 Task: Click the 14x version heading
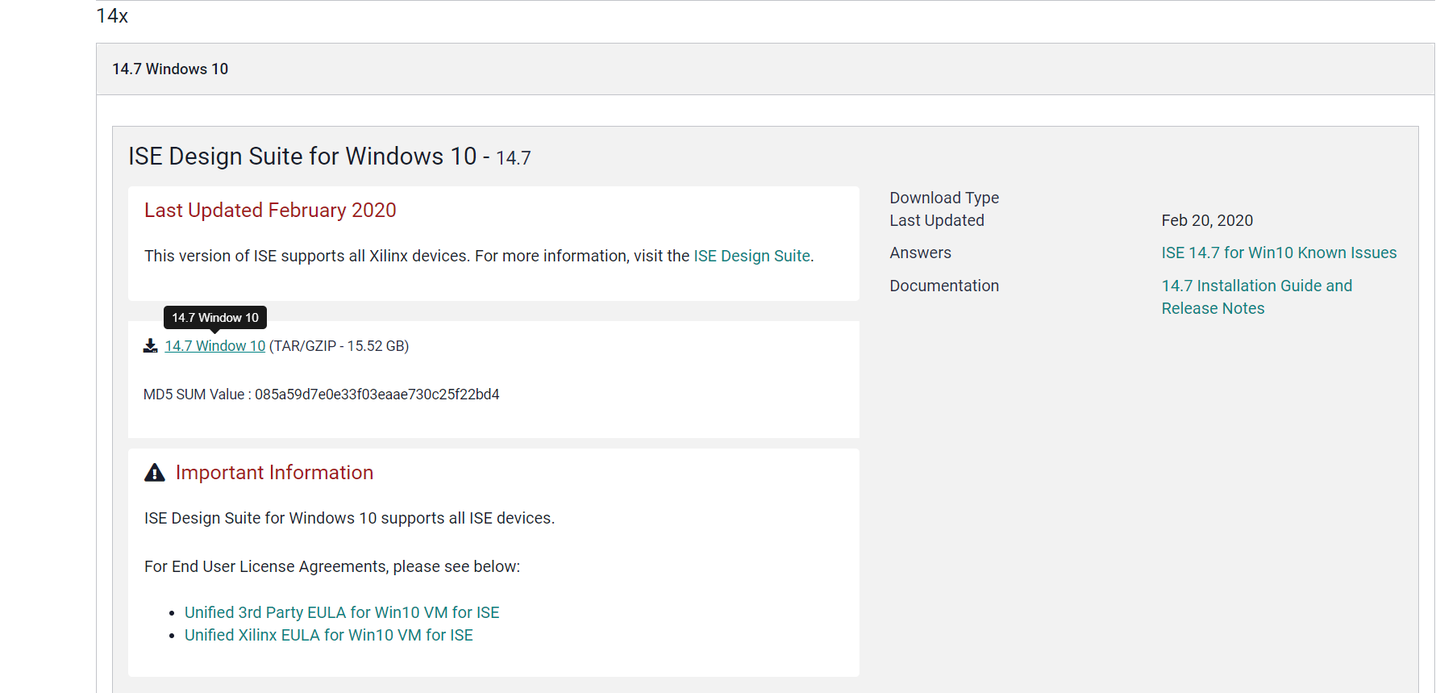coord(112,16)
